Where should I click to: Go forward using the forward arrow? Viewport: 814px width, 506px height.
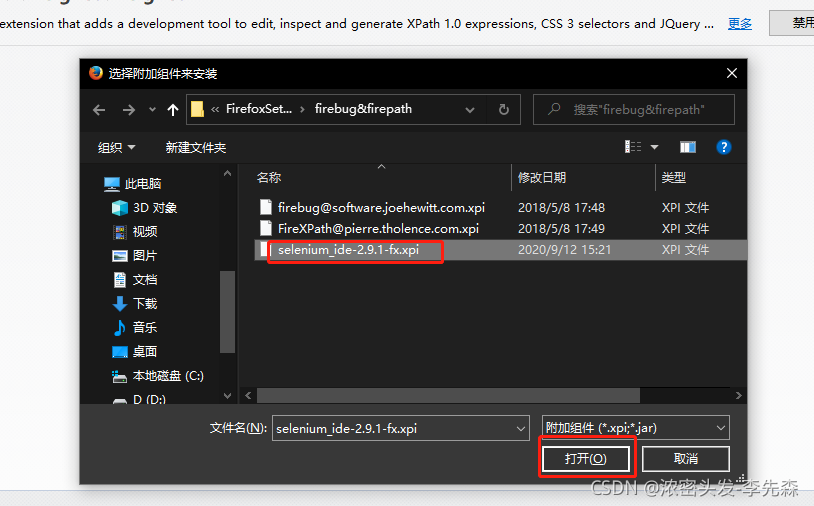click(x=129, y=110)
